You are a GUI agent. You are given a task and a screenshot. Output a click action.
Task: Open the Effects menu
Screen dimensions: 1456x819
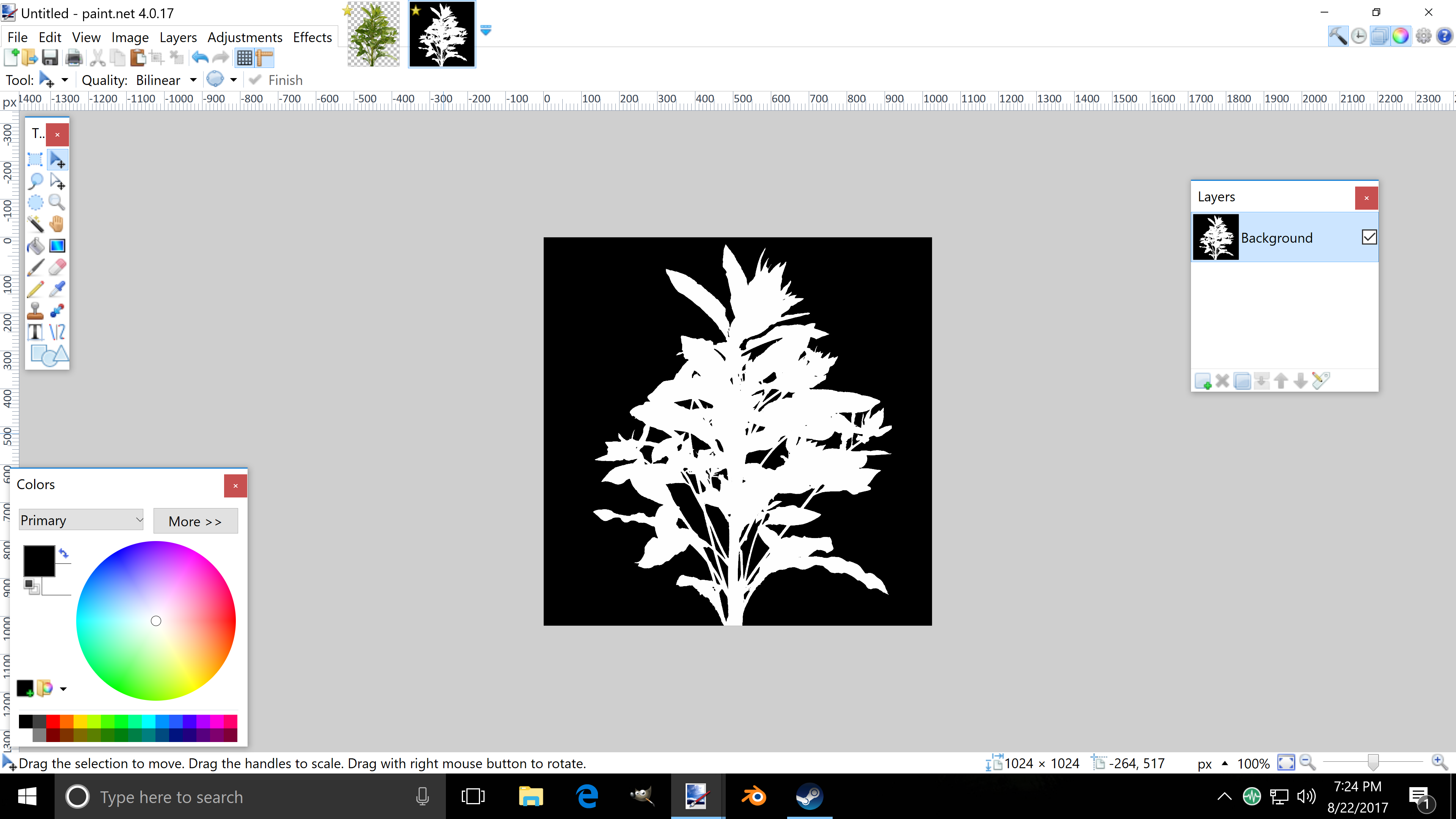pos(312,37)
